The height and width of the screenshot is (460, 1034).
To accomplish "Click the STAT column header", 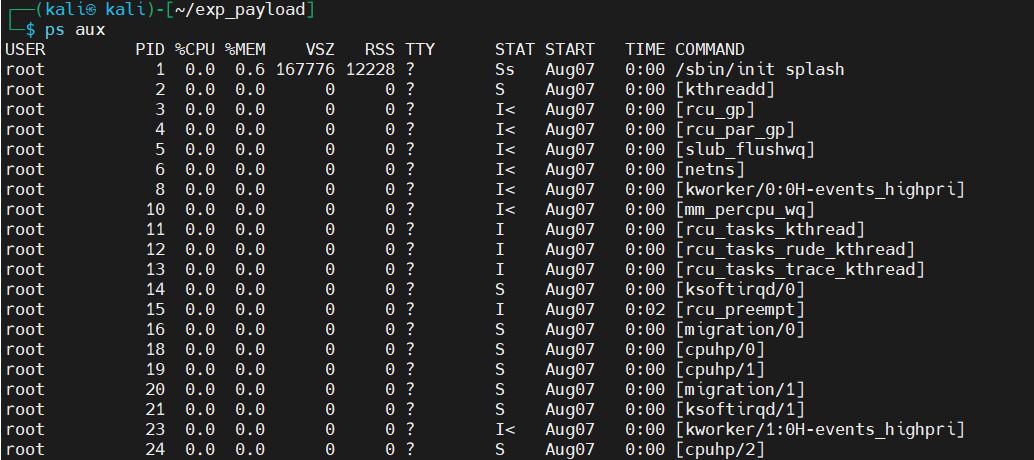I will [515, 49].
